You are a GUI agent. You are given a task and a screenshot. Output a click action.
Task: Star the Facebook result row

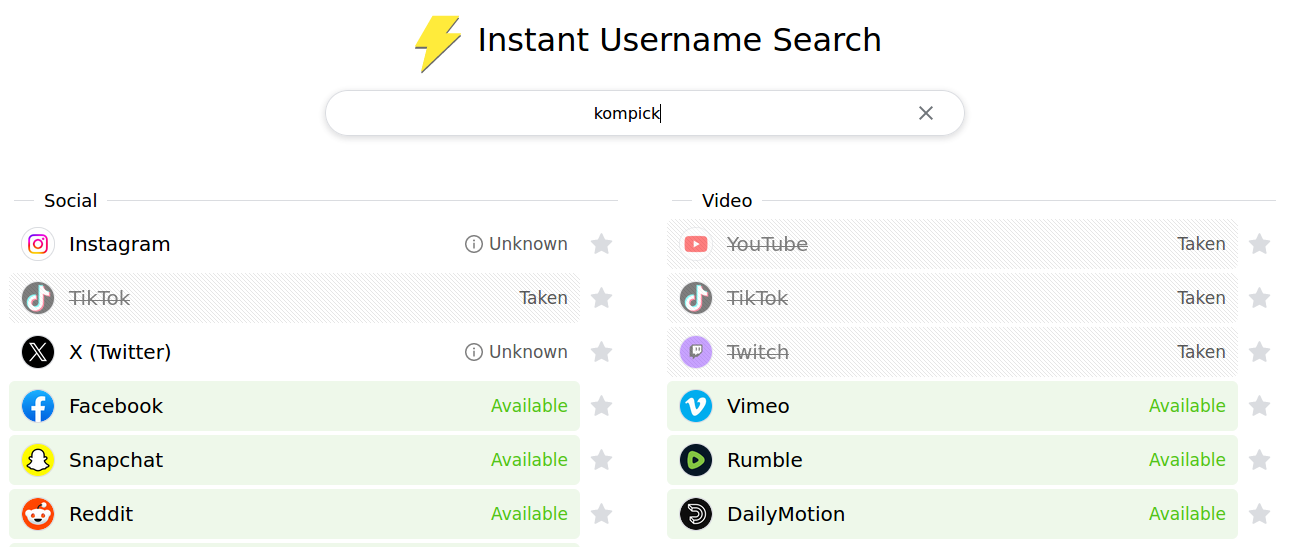tap(601, 406)
